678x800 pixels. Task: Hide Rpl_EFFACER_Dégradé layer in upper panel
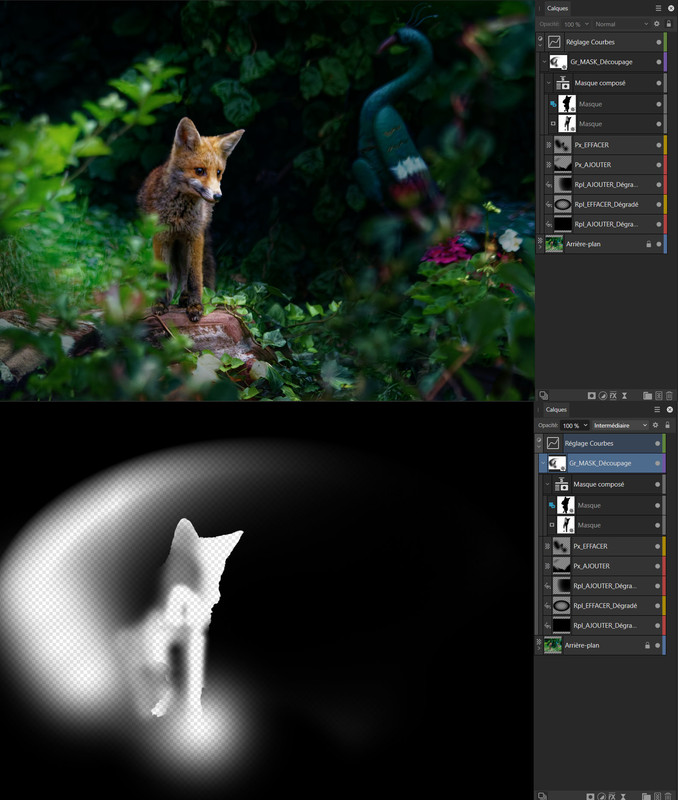(x=659, y=205)
